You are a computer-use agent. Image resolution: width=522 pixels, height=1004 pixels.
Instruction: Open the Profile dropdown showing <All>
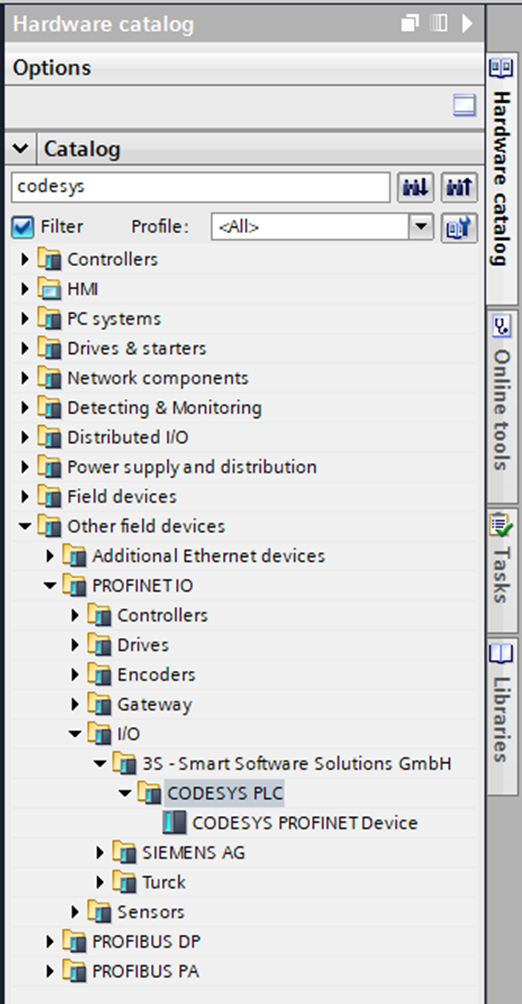[x=322, y=227]
